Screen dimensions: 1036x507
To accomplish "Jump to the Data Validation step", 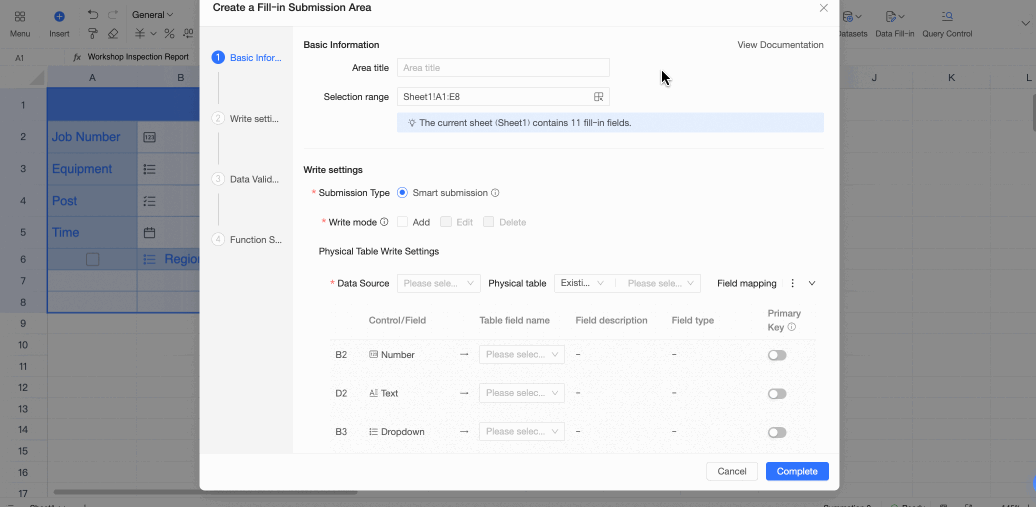I will [254, 179].
